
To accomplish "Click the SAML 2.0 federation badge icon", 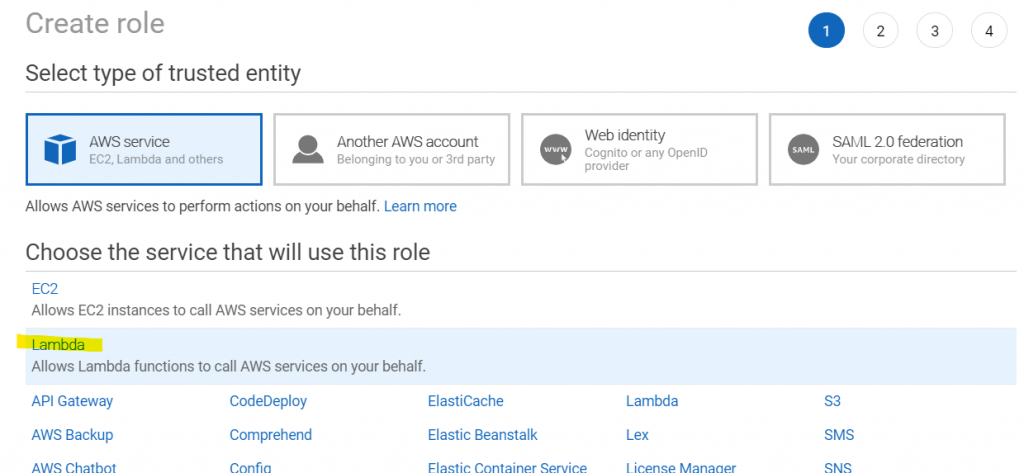I will pos(803,150).
